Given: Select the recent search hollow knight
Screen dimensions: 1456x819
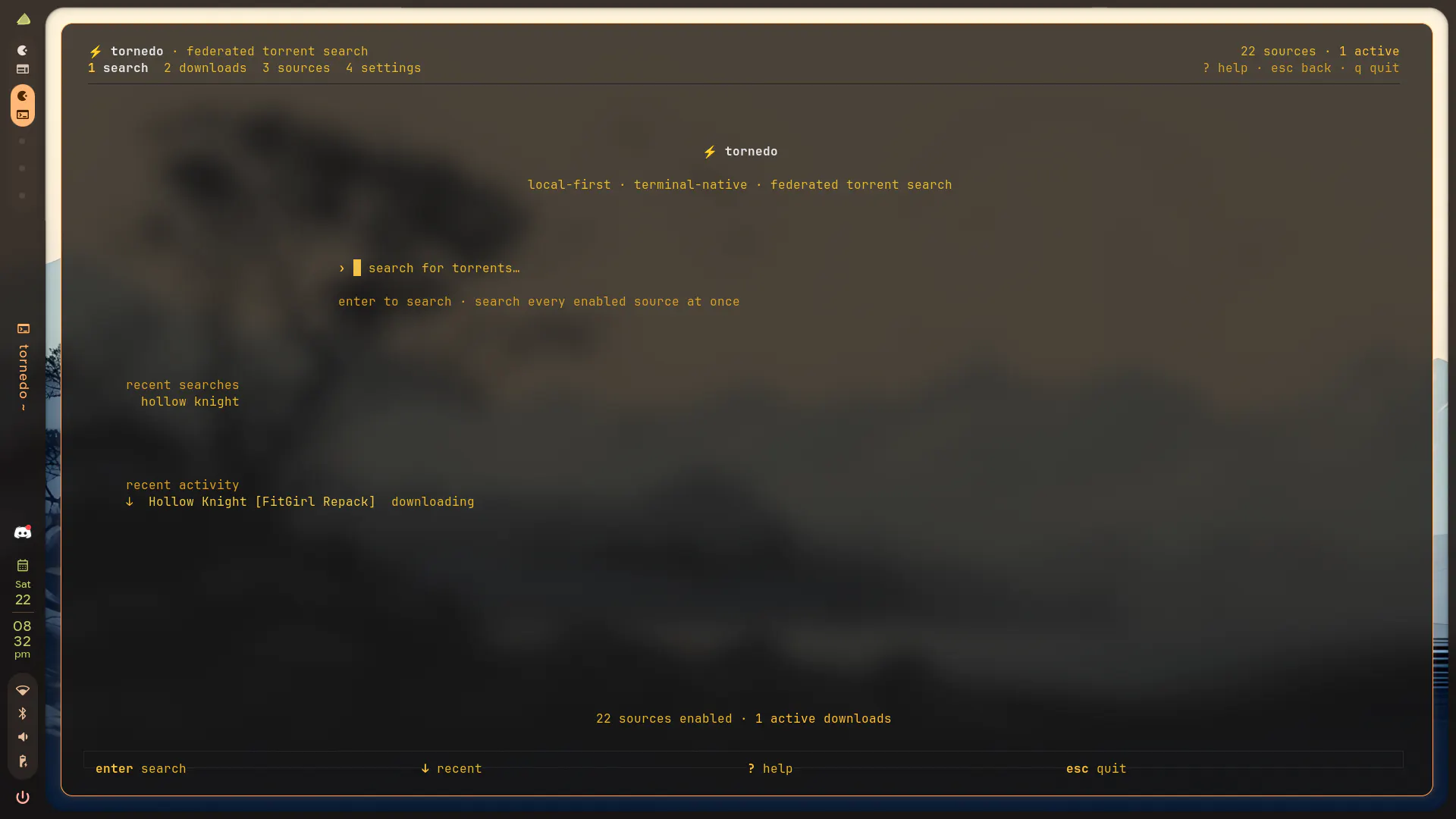Looking at the screenshot, I should click(x=190, y=402).
